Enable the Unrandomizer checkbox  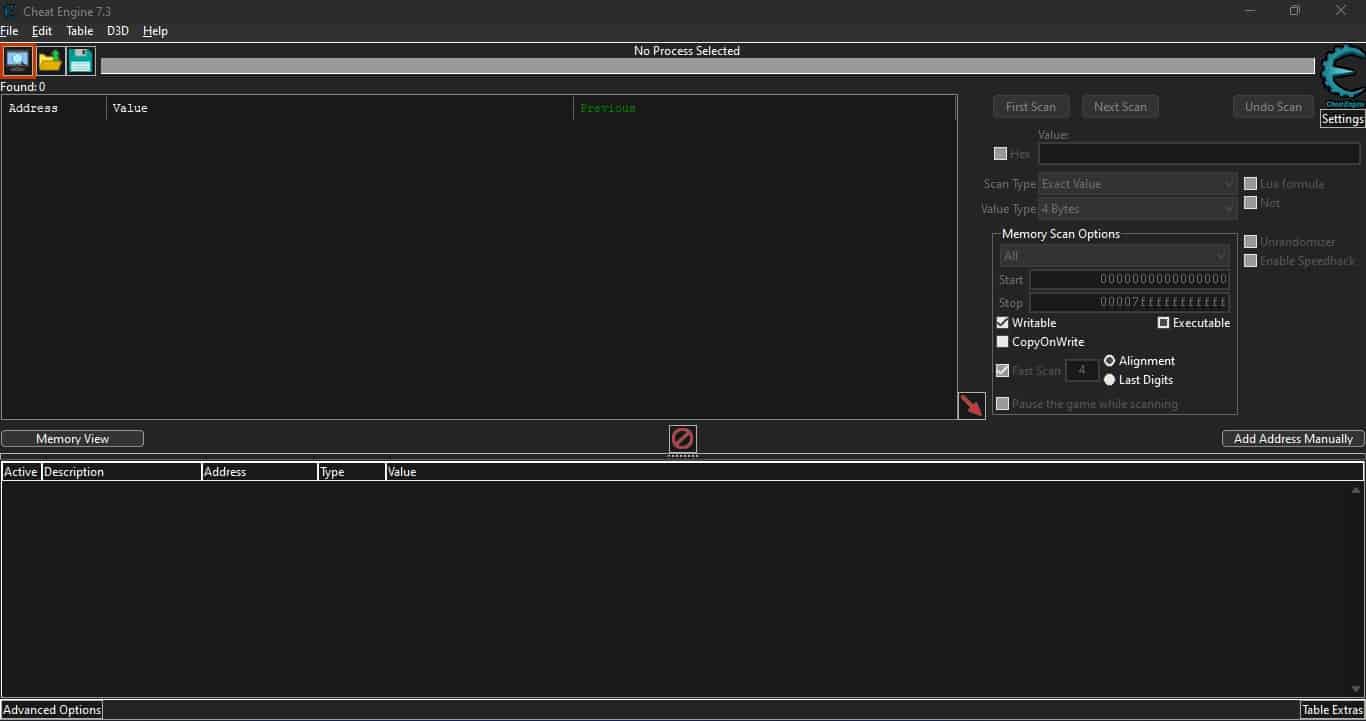[x=1250, y=242]
